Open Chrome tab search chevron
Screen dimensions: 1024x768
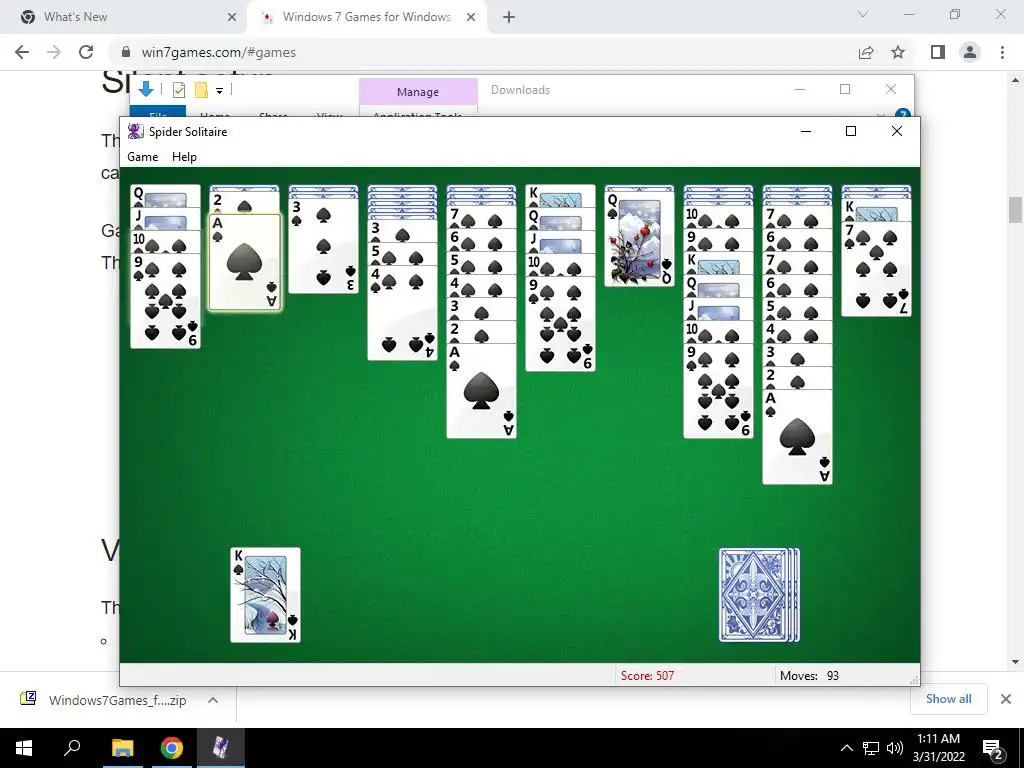[863, 14]
